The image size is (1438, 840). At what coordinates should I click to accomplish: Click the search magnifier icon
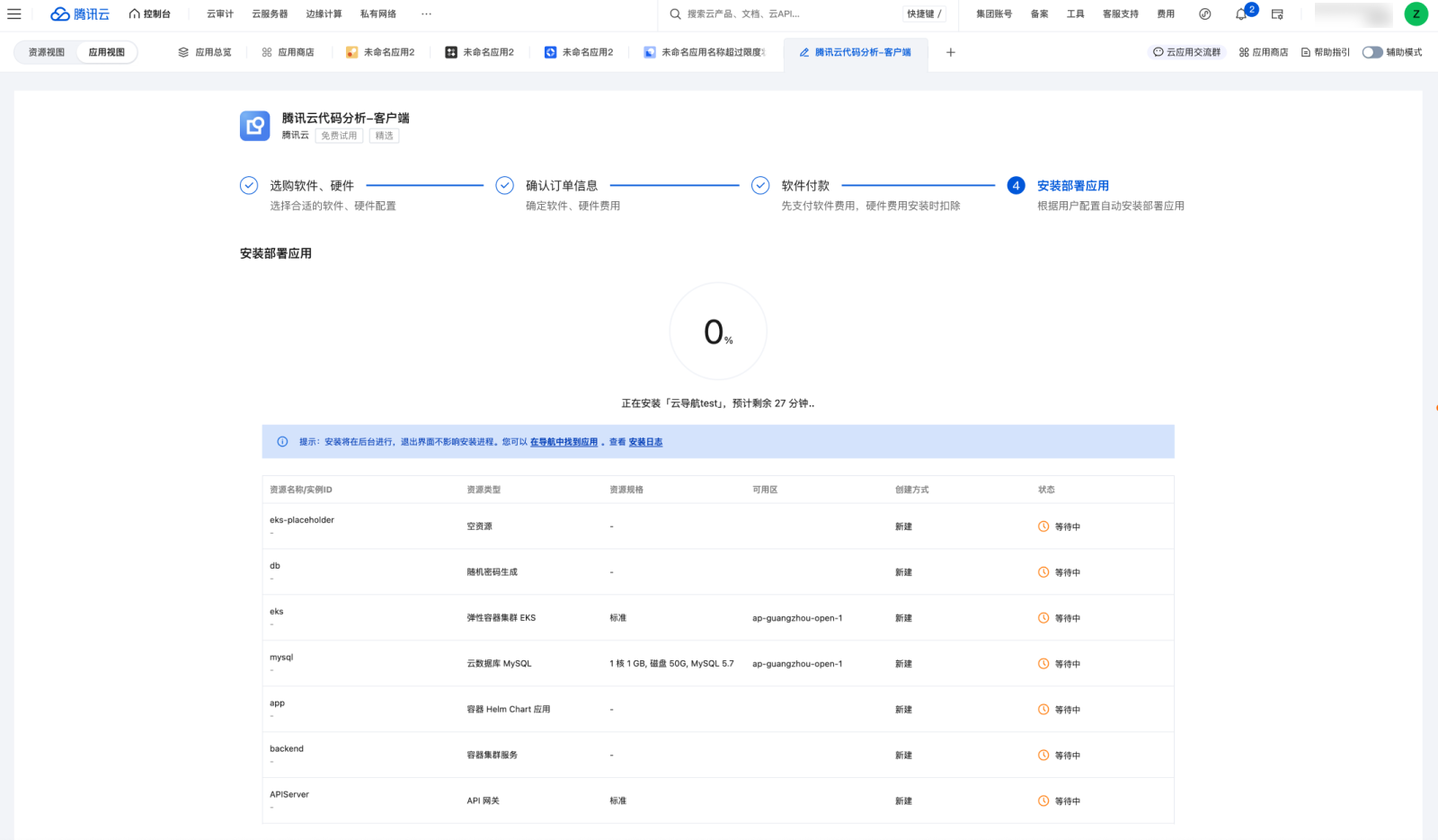click(x=675, y=13)
